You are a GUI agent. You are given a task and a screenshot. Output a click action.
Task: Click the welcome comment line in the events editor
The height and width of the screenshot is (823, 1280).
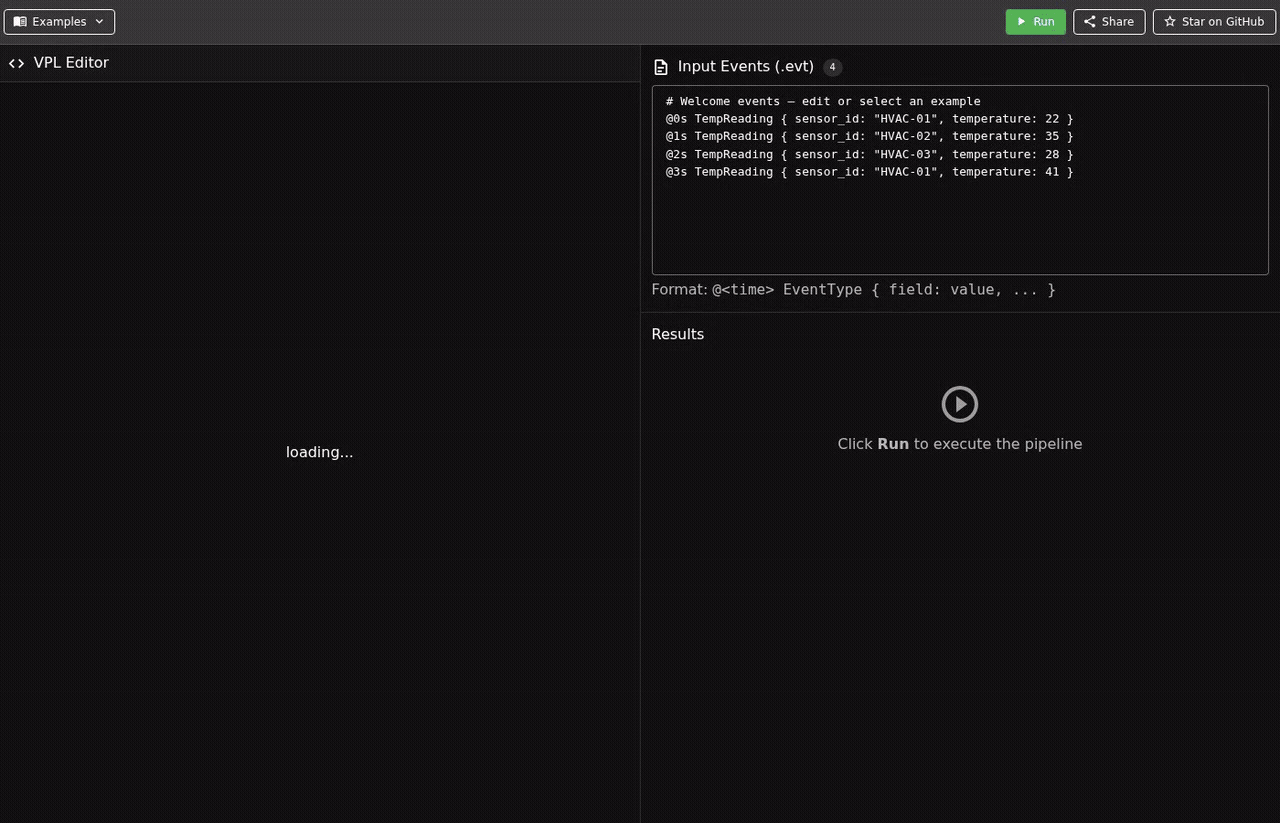pyautogui.click(x=821, y=101)
